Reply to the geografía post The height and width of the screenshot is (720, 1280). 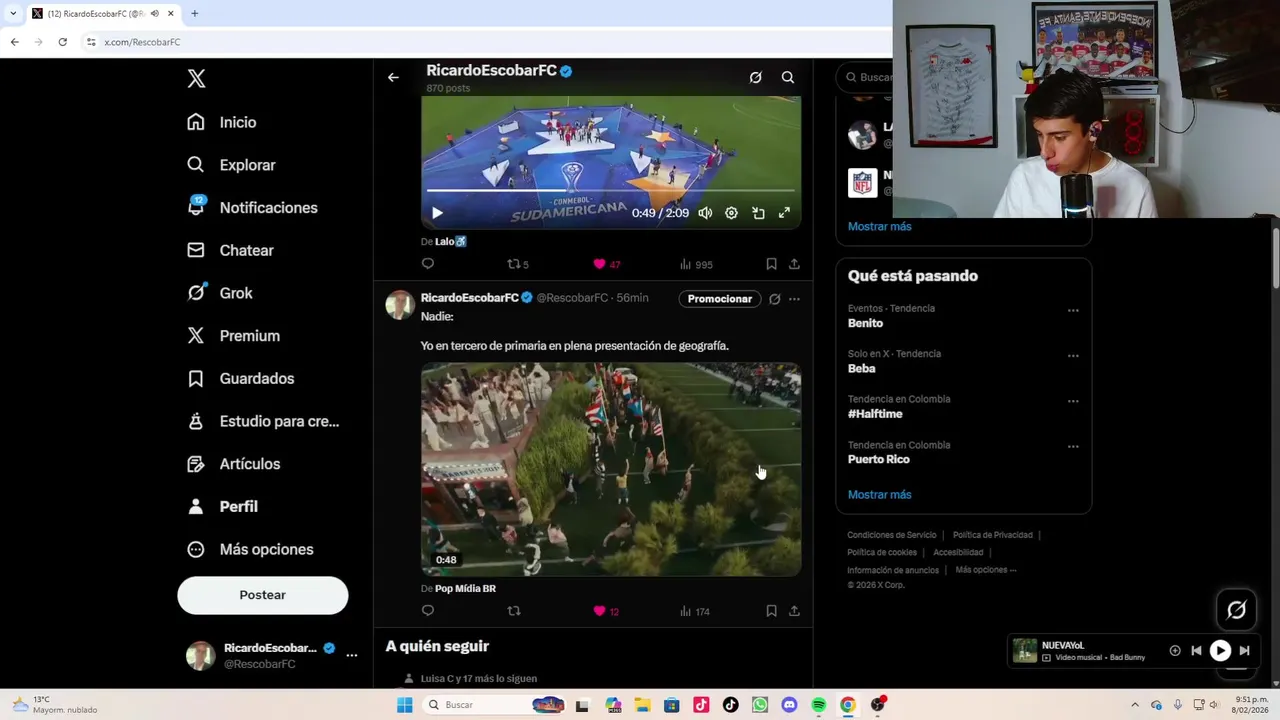[428, 611]
